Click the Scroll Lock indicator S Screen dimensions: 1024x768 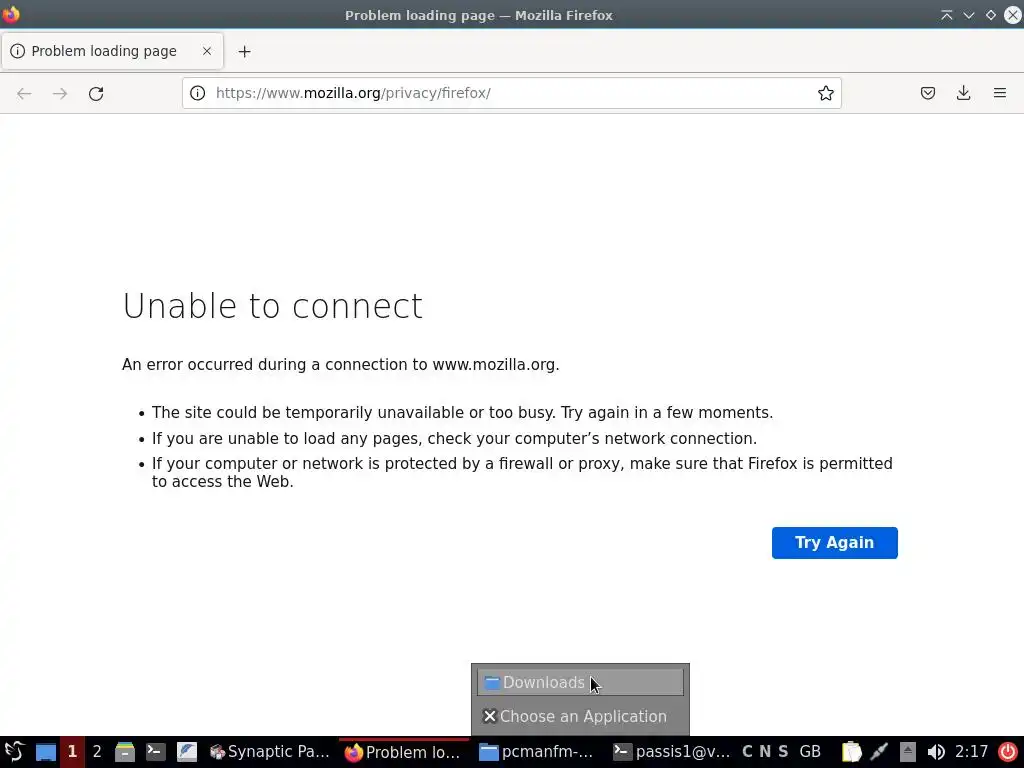(x=783, y=752)
